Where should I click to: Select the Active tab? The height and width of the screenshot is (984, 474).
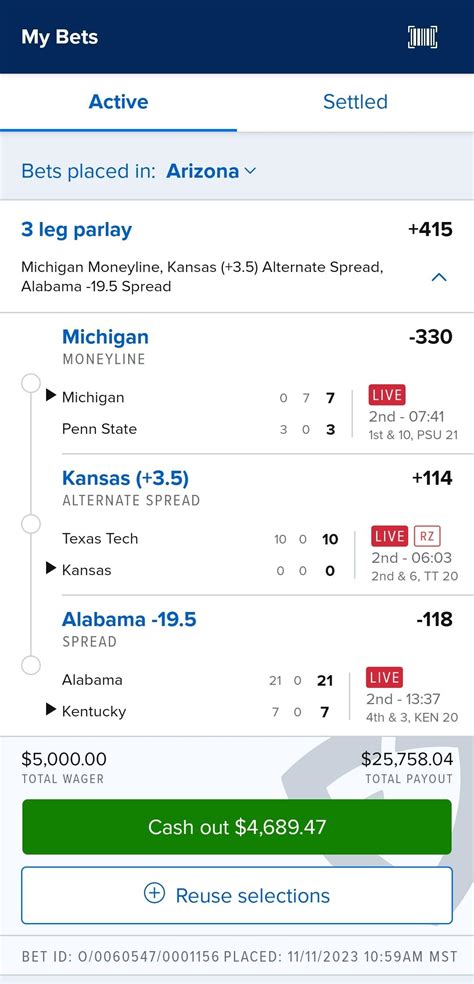pyautogui.click(x=119, y=102)
